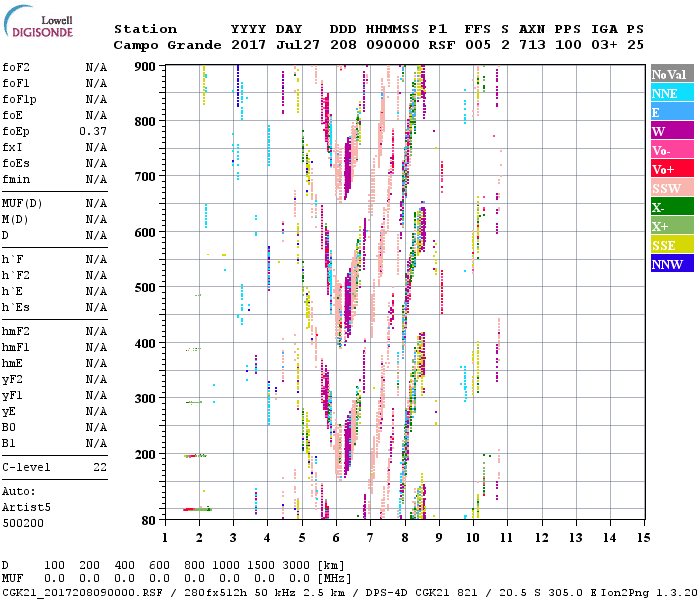Click the 15 MHz frequency axis label
Image resolution: width=700 pixels, height=600 pixels.
click(643, 538)
